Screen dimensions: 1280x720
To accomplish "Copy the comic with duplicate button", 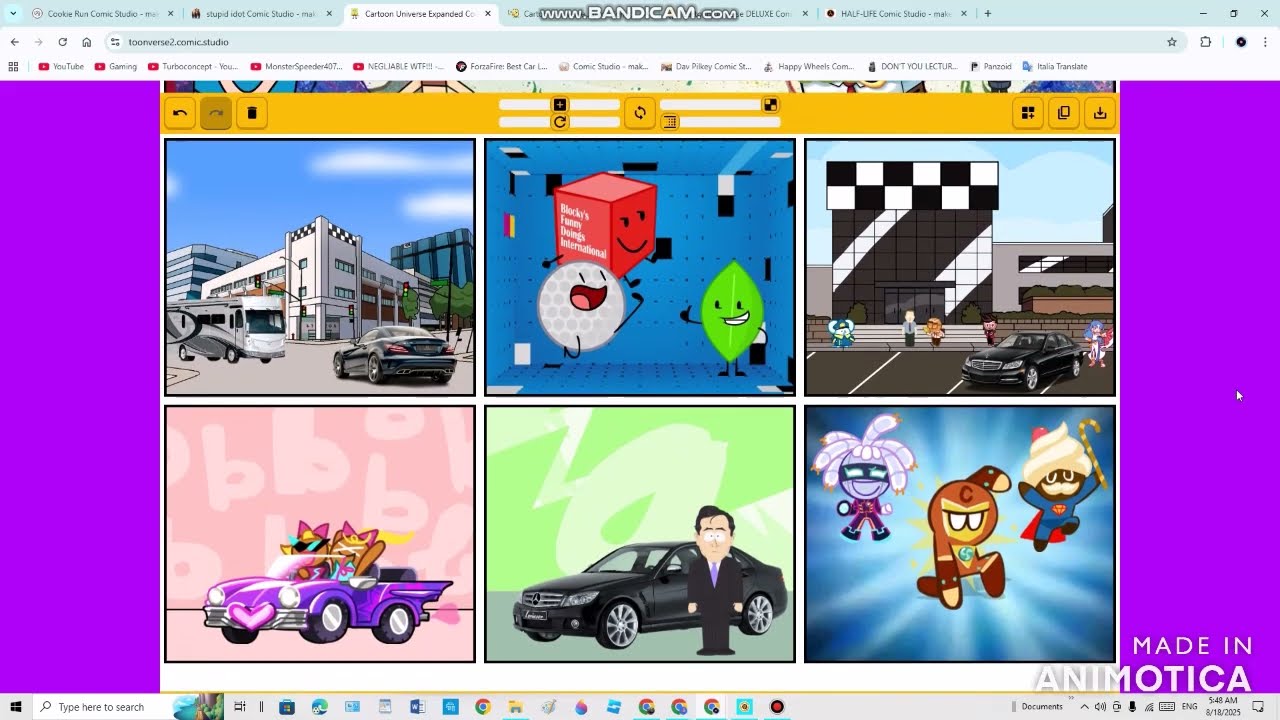I will pyautogui.click(x=1064, y=113).
